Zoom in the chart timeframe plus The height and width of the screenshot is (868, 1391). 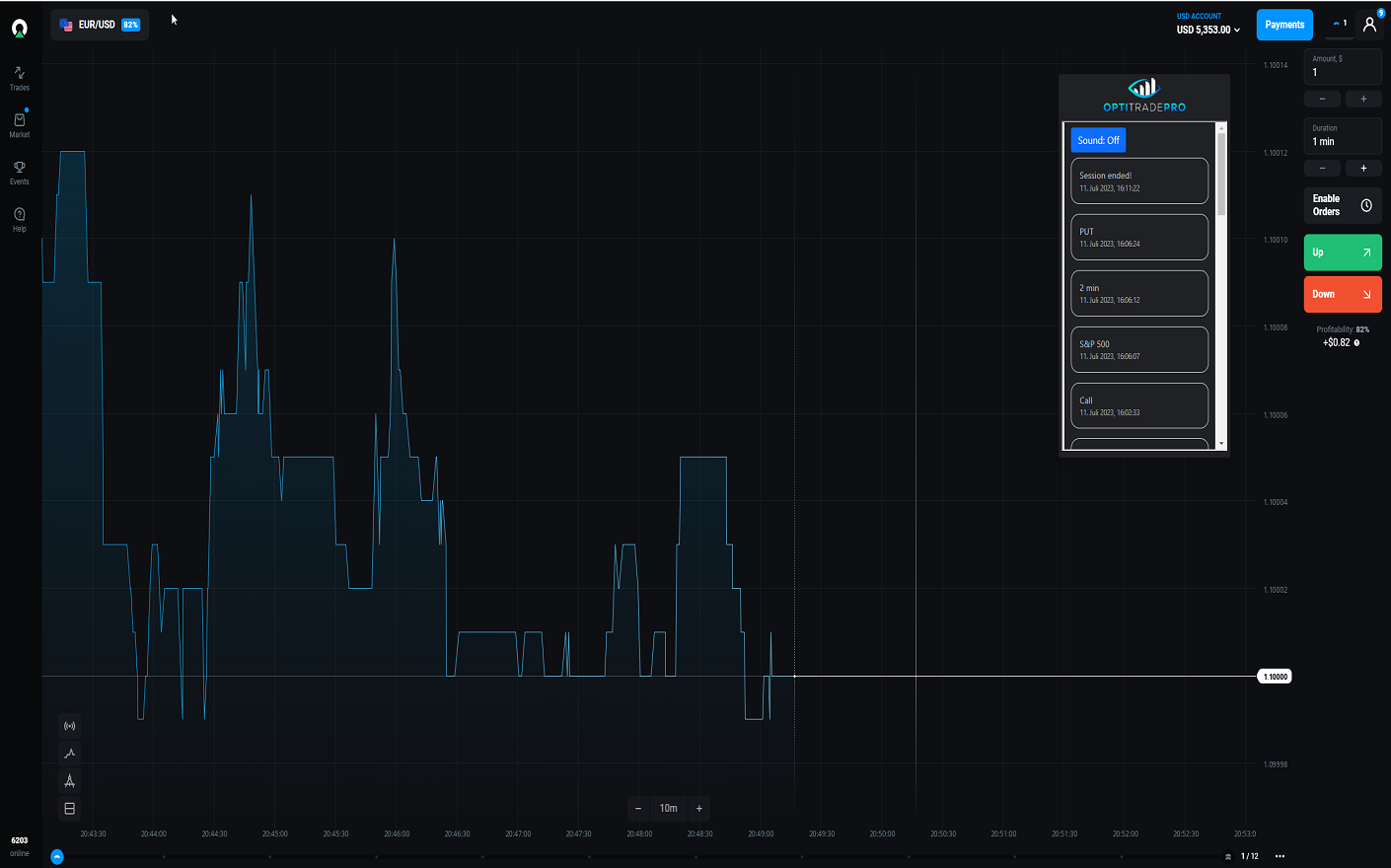699,809
